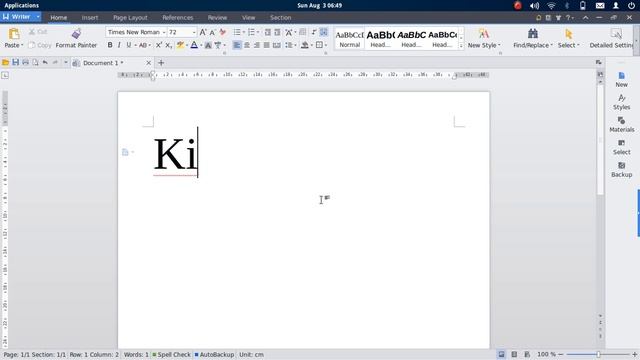The width and height of the screenshot is (640, 360).
Task: Click the Paste clipboard icon
Action: pos(14,34)
